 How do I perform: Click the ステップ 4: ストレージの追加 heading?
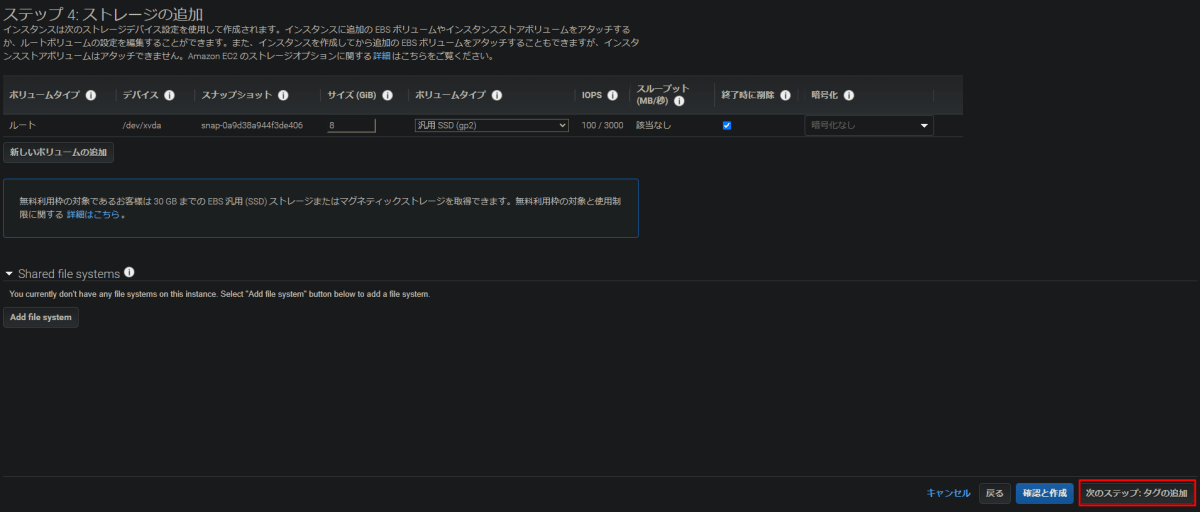[104, 14]
